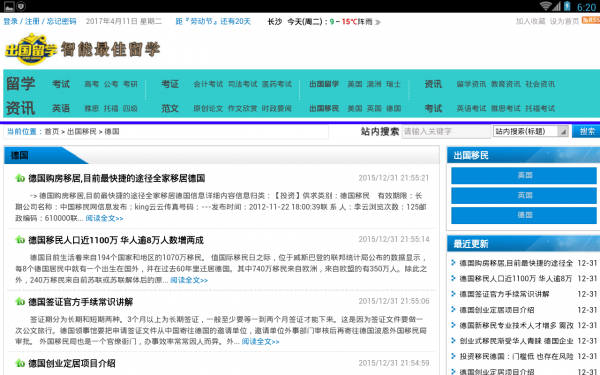
Task: Open 作文欣赏 menu item
Action: [x=243, y=109]
